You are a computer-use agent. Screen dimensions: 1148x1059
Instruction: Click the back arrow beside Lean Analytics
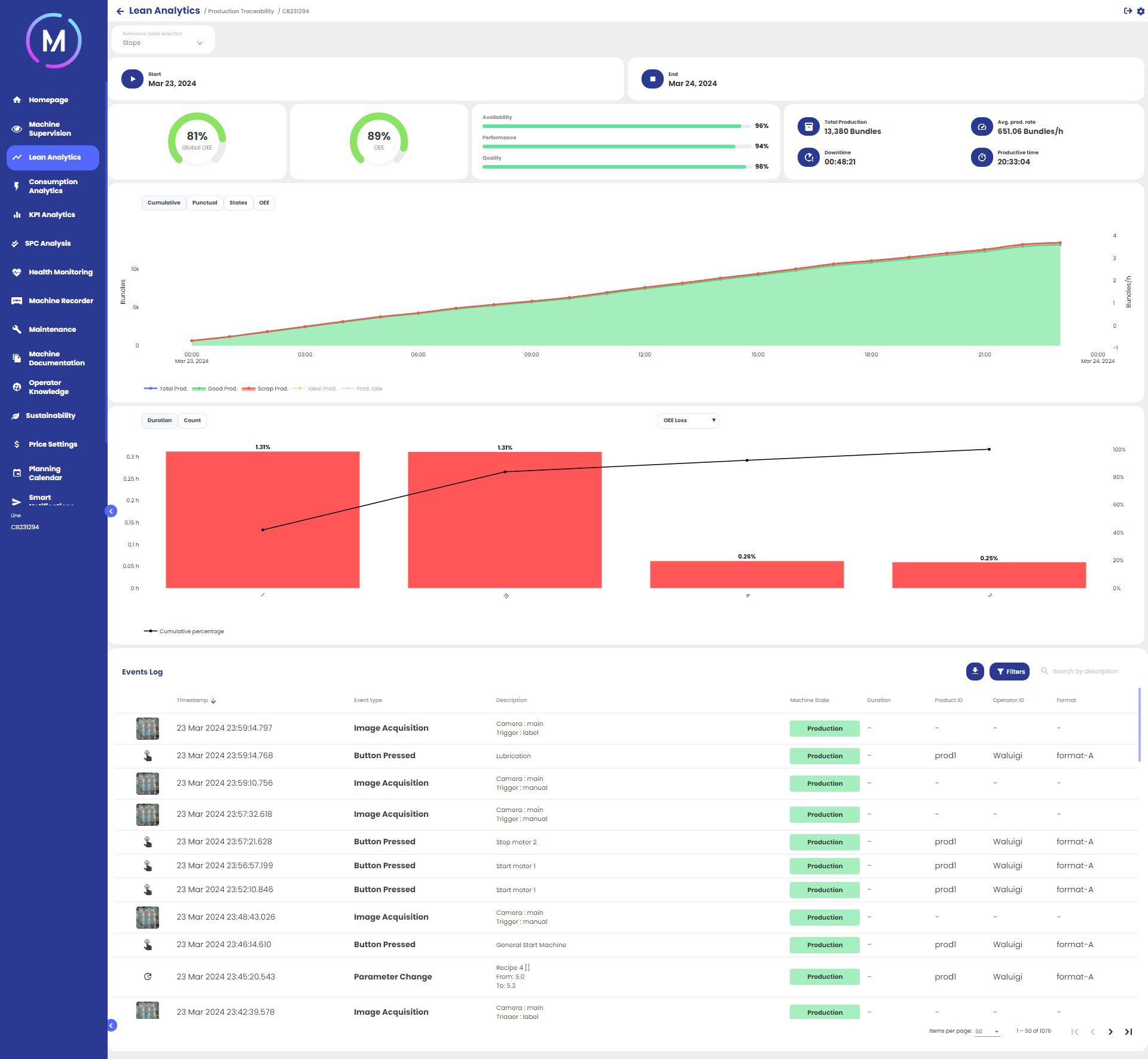tap(120, 11)
